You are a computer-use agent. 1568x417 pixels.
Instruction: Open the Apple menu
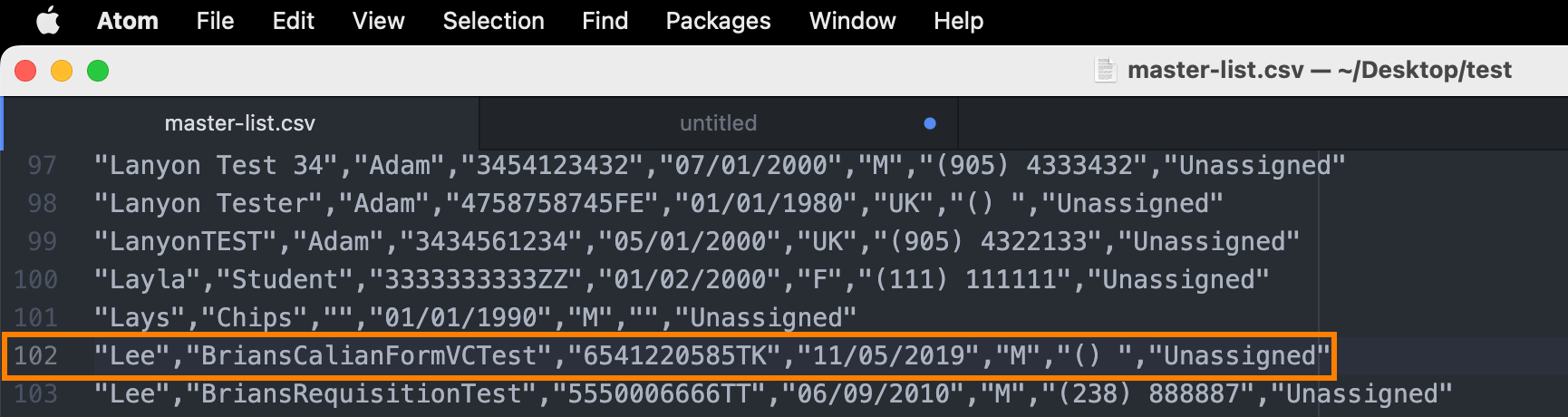[x=48, y=20]
